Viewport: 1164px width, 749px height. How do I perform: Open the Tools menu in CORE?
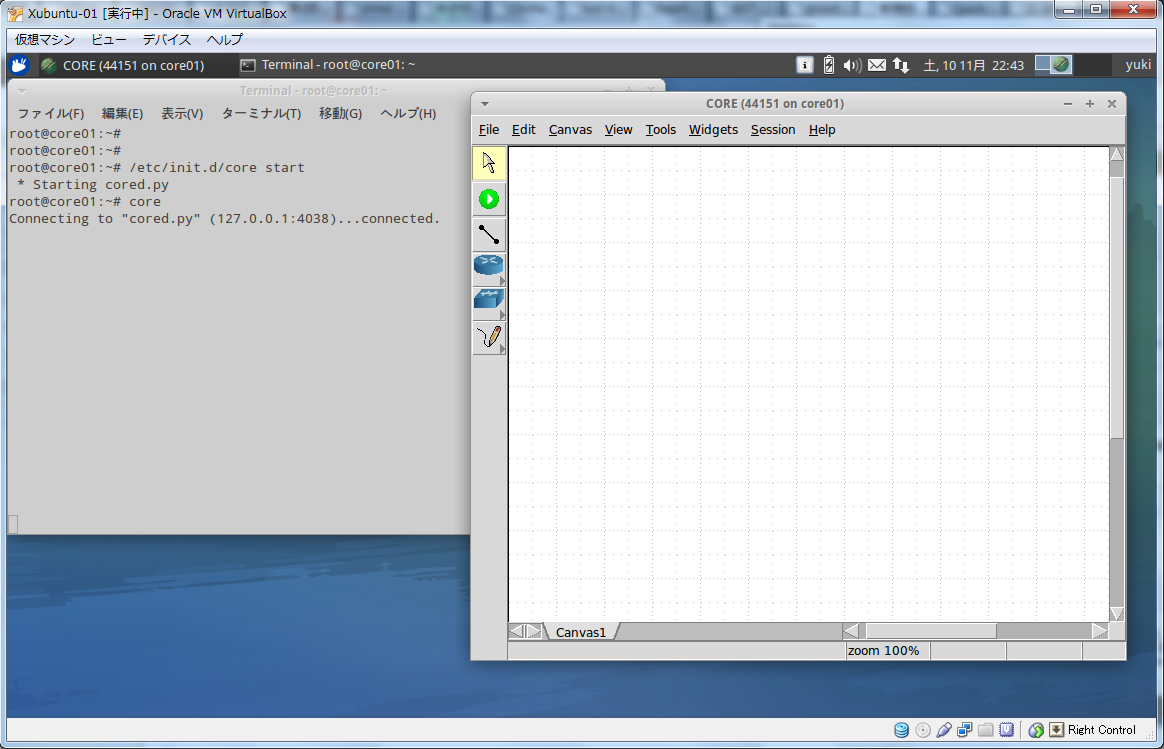[660, 130]
